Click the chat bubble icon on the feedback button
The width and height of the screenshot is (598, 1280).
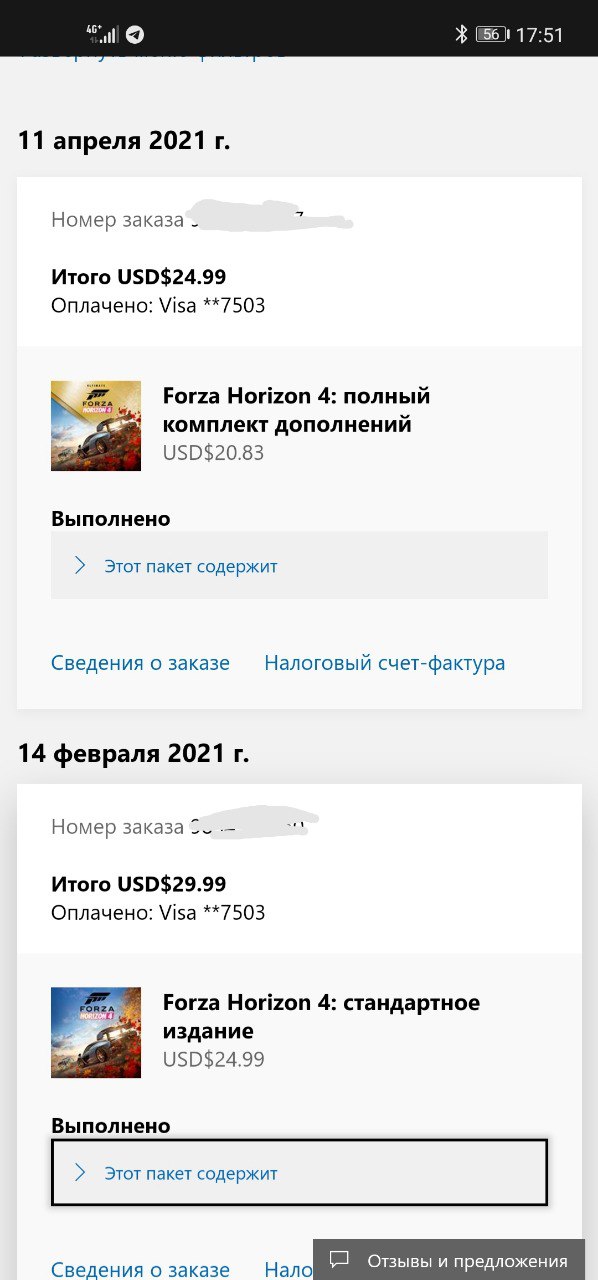(x=340, y=1260)
